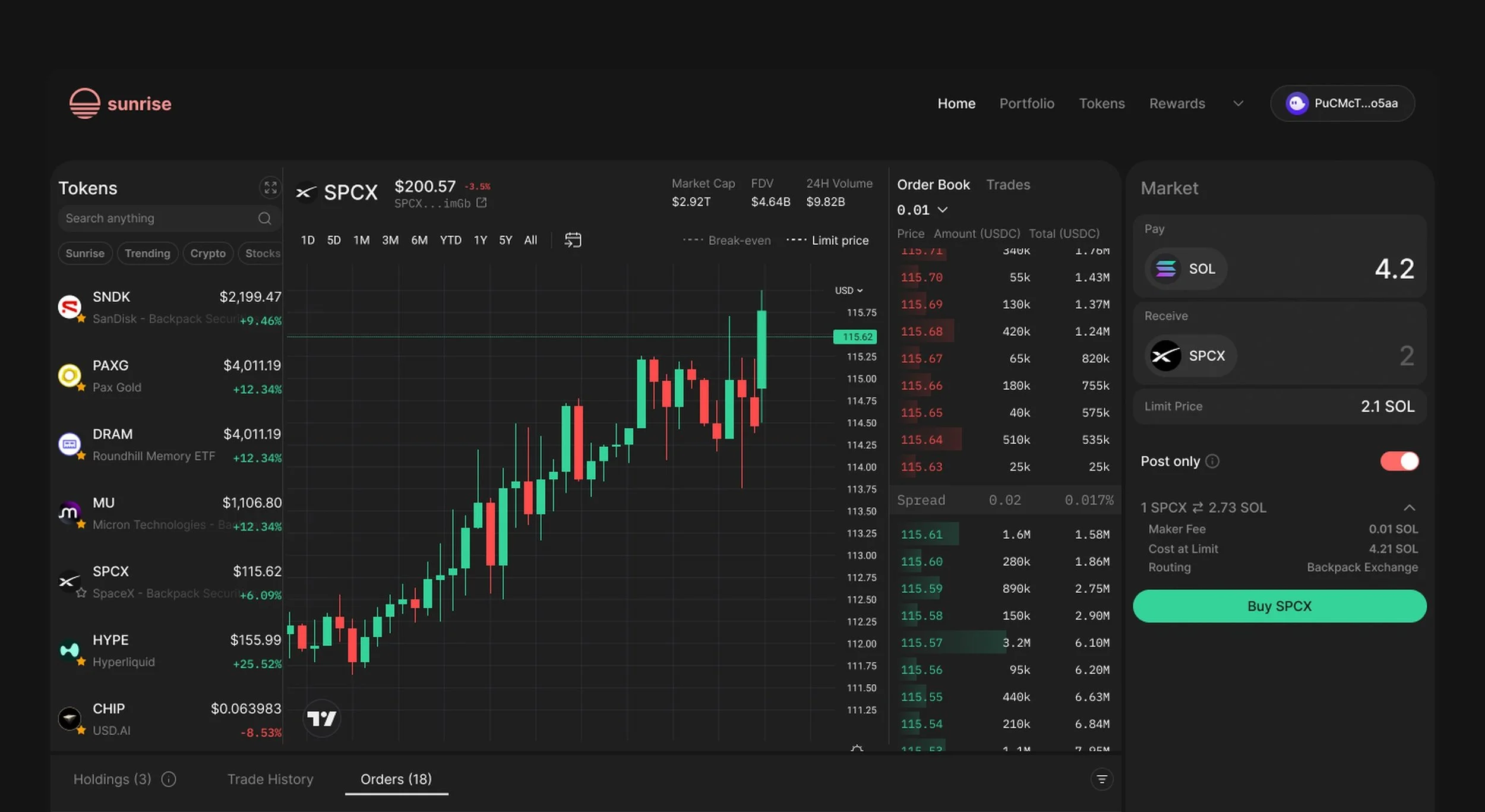The image size is (1485, 812).
Task: Switch to the Trades tab
Action: [1008, 185]
